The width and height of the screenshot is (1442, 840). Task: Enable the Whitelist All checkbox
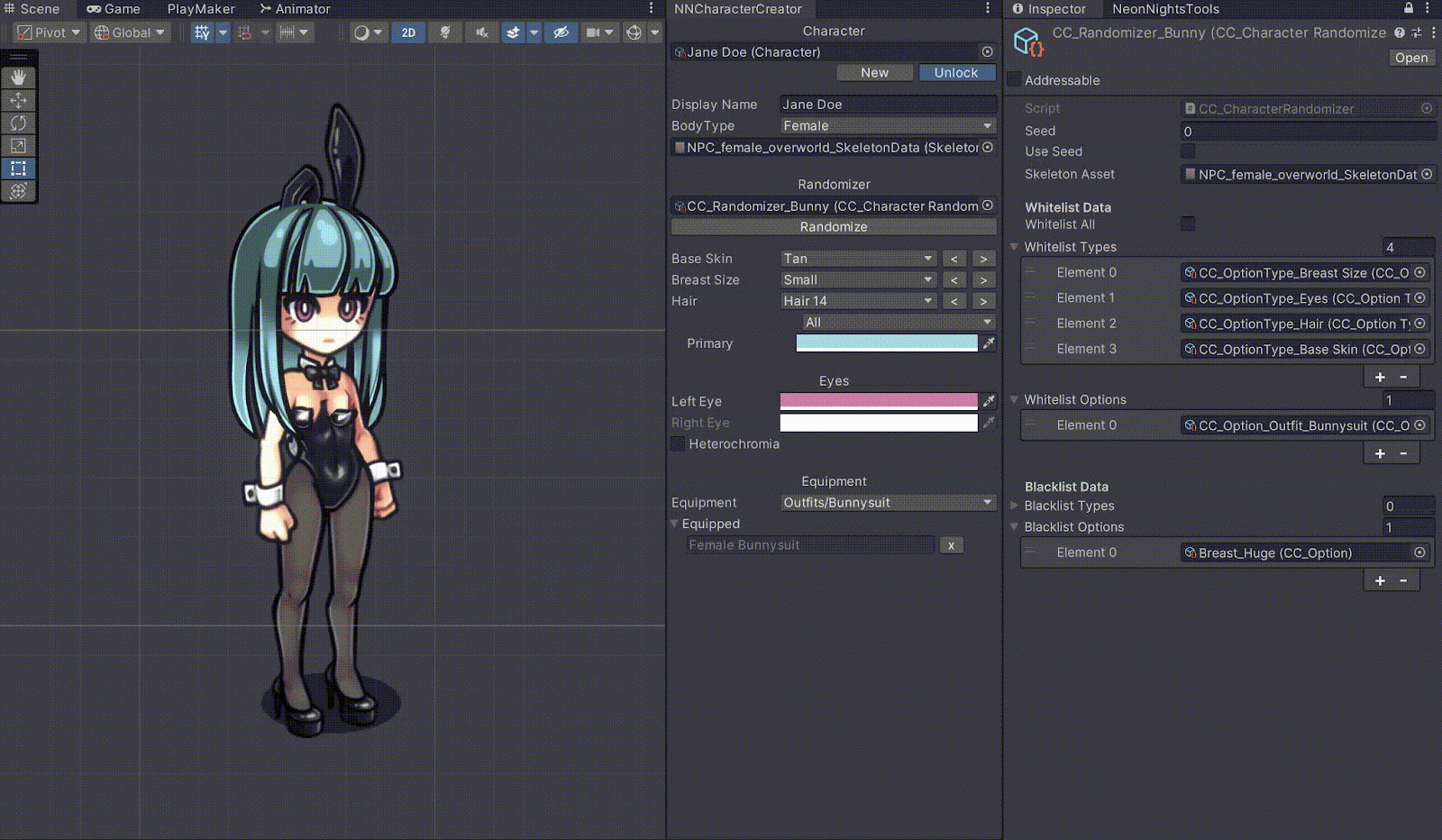pos(1188,224)
